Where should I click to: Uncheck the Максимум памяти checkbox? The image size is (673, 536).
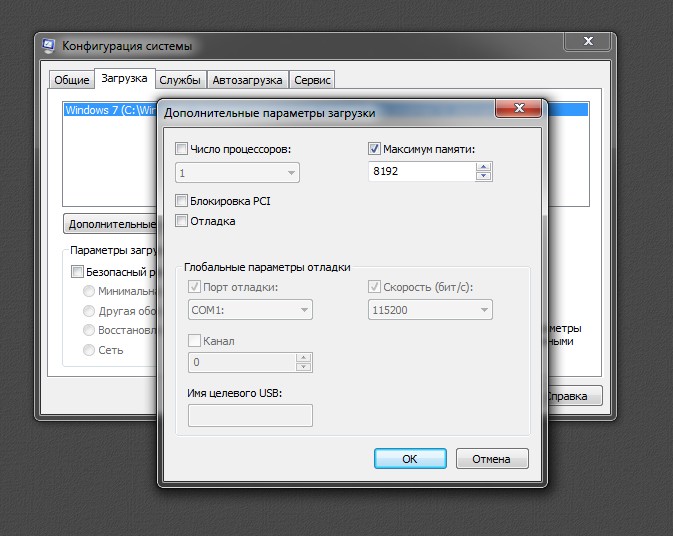(x=374, y=149)
